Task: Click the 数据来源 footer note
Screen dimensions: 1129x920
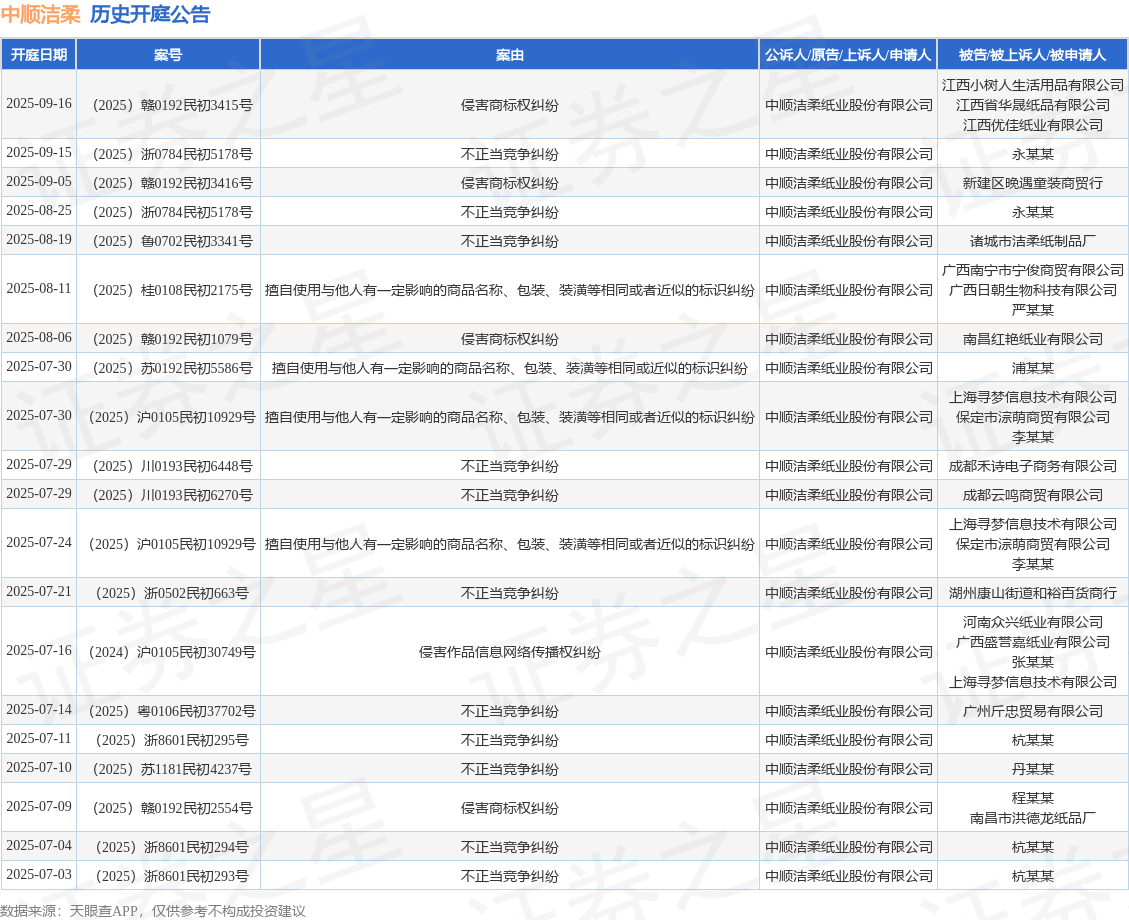Action: click(x=153, y=911)
